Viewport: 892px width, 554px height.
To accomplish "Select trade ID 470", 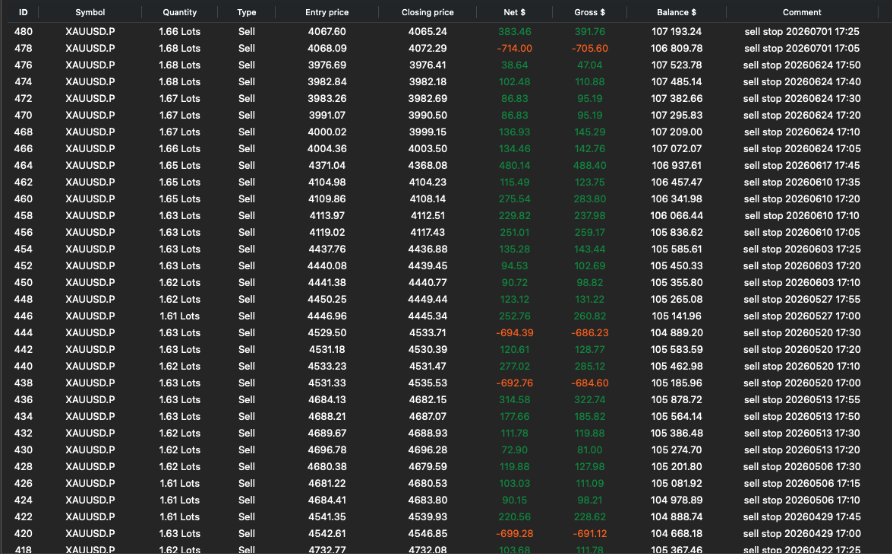I will pyautogui.click(x=23, y=115).
